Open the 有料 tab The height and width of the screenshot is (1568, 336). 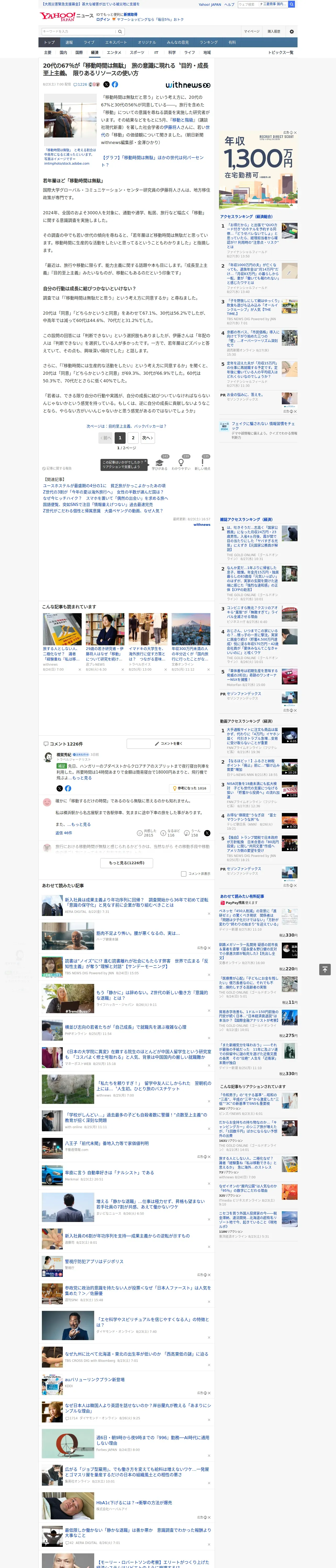[232, 43]
